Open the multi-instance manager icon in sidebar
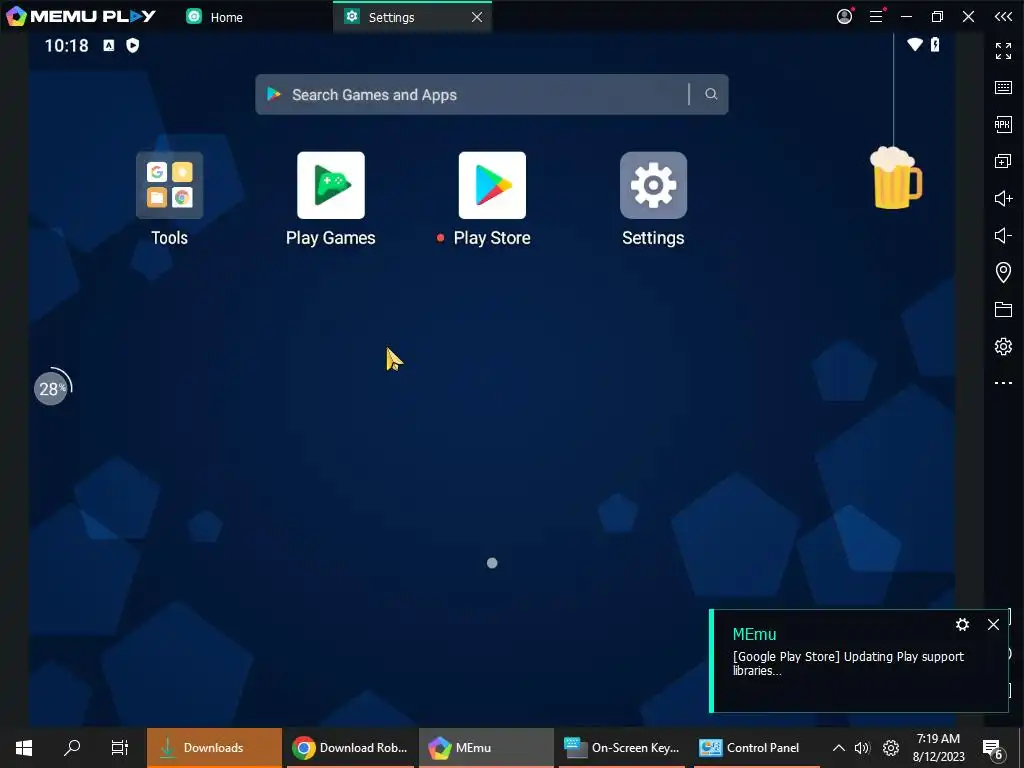 [x=1003, y=161]
